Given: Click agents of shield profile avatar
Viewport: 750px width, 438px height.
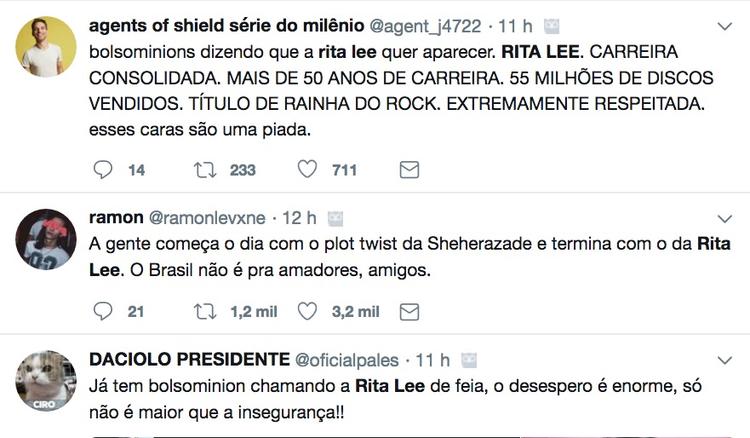Looking at the screenshot, I should click(47, 46).
